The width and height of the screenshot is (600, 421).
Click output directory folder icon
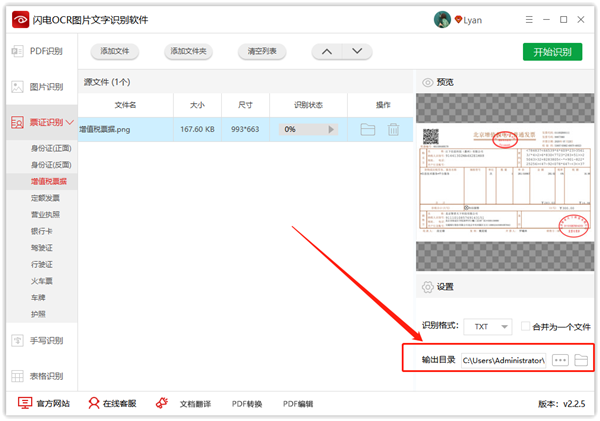coord(581,360)
